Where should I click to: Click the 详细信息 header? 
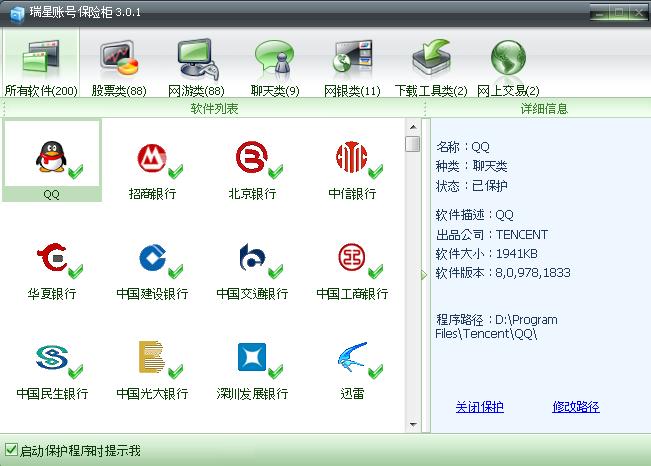pos(544,109)
